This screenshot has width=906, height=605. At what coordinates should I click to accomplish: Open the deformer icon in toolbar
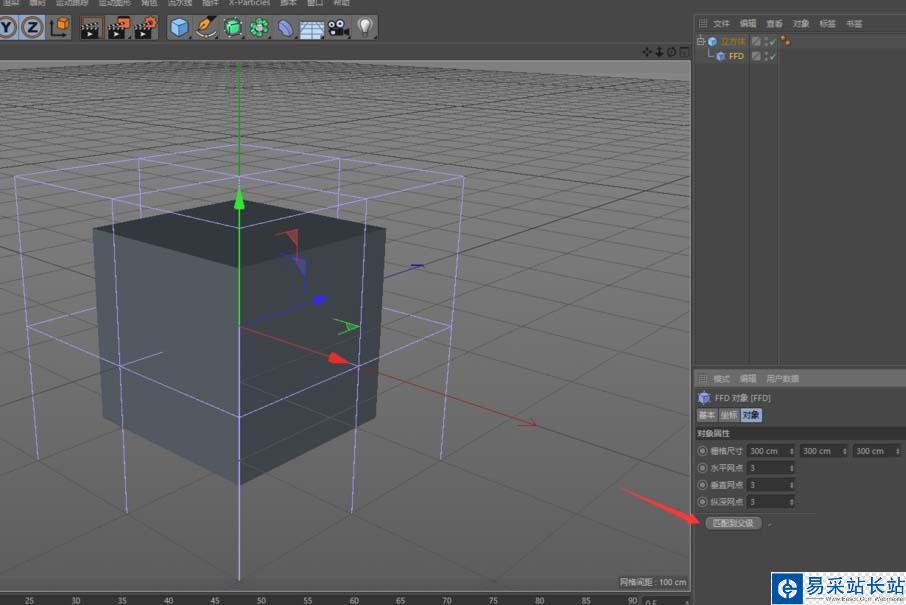pos(286,28)
